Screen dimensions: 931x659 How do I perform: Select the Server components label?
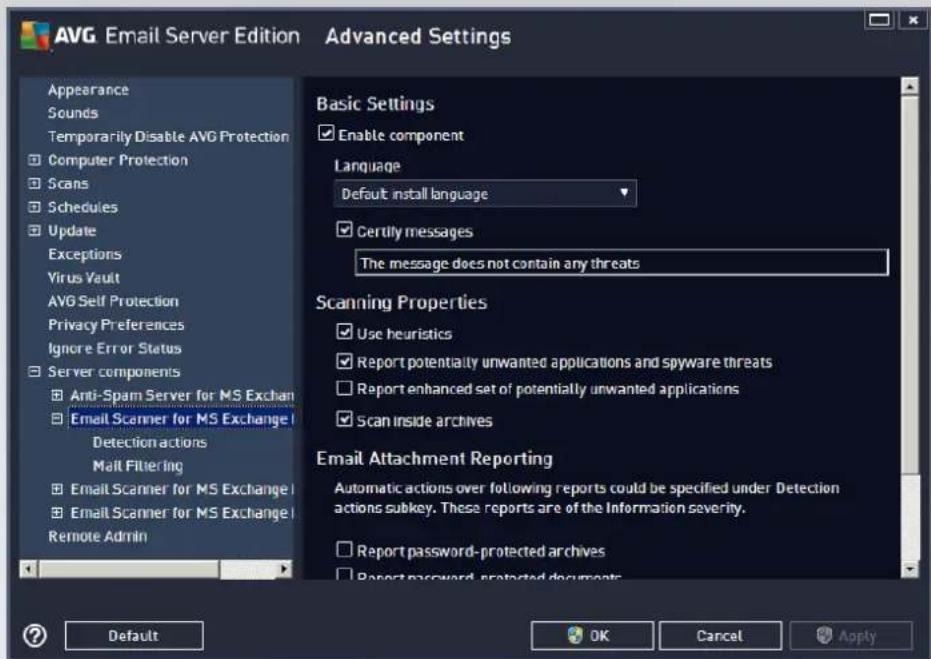click(114, 372)
